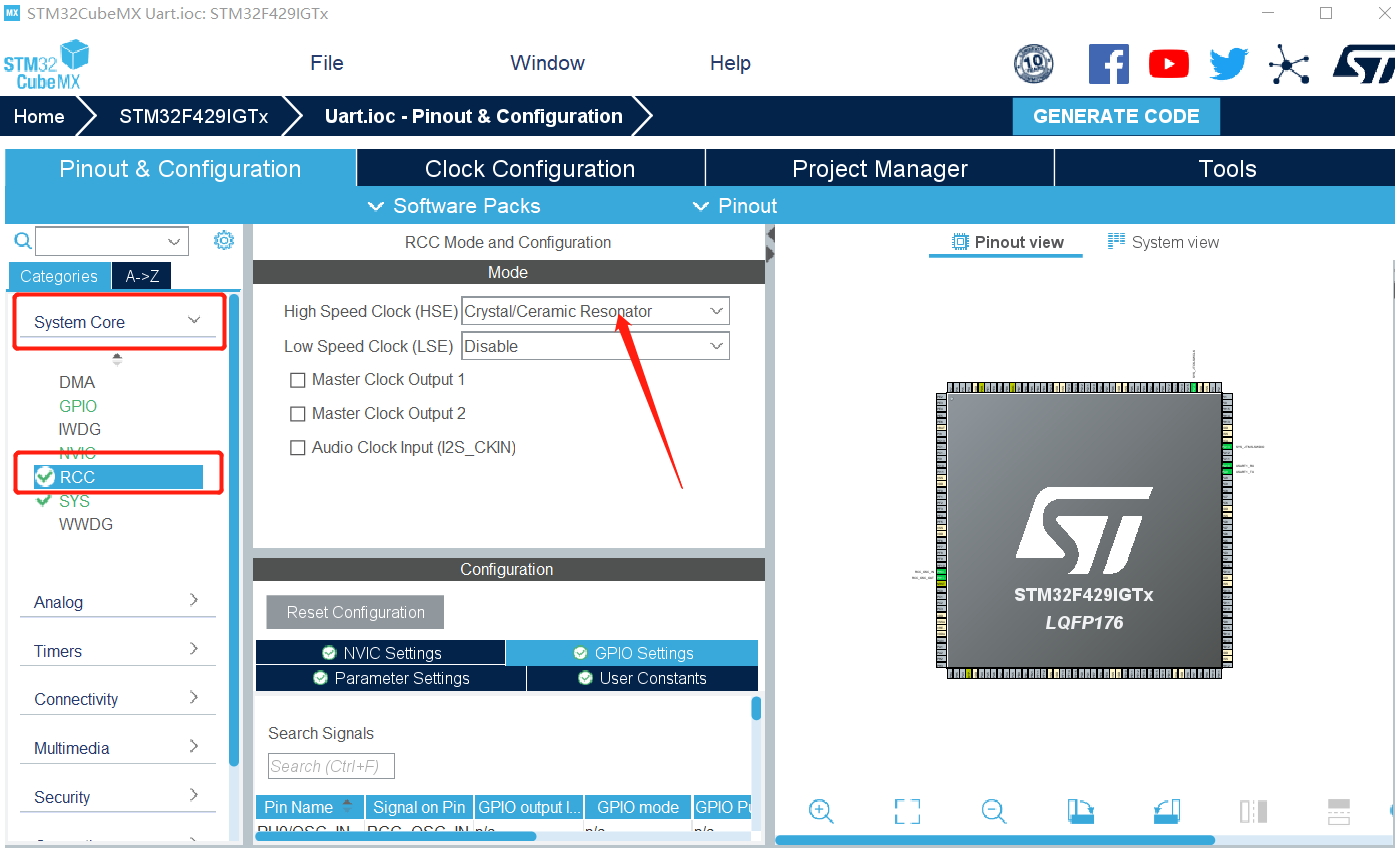Switch to Pinout view
The height and width of the screenshot is (850, 1395).
1006,242
